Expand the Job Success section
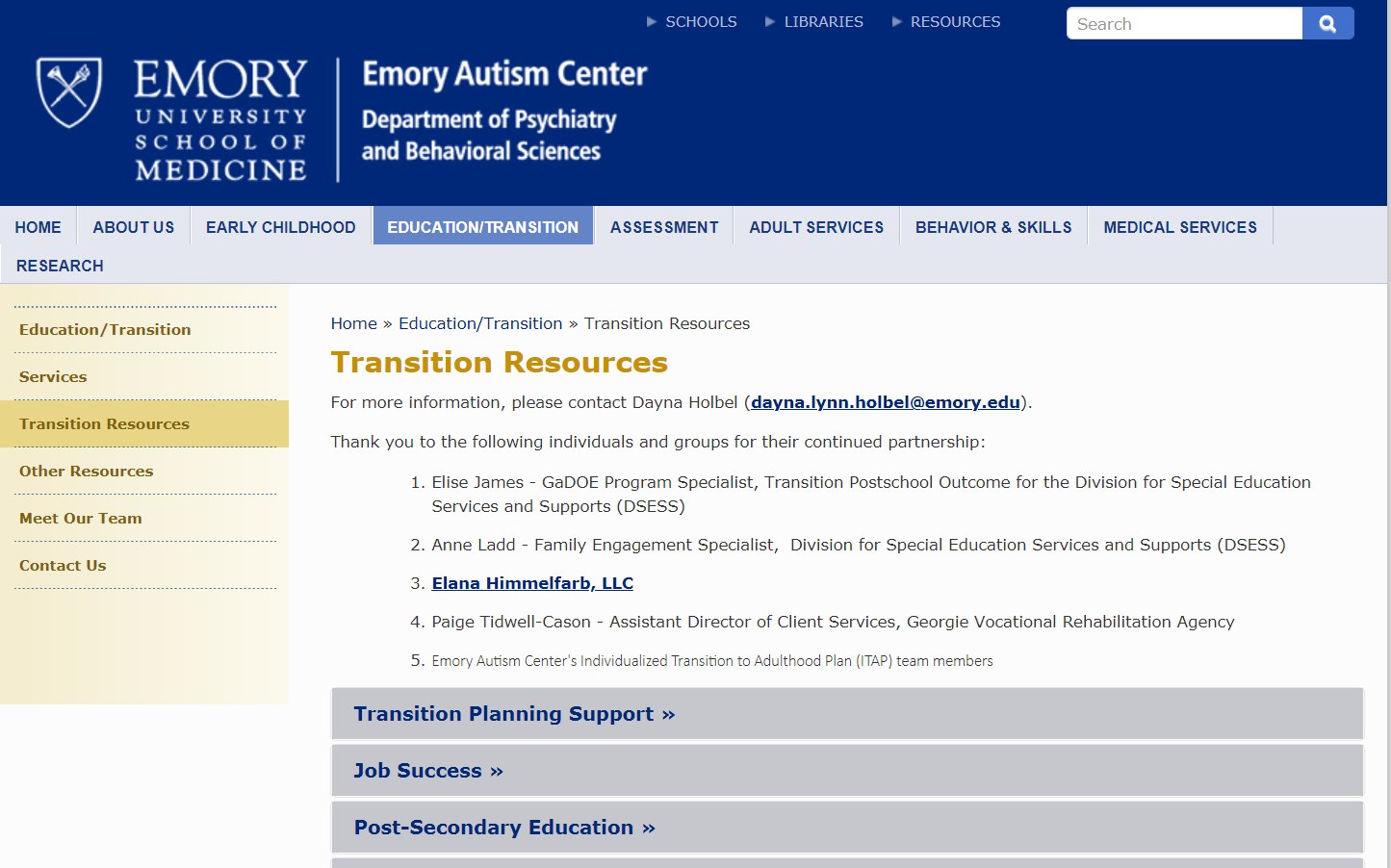 847,771
